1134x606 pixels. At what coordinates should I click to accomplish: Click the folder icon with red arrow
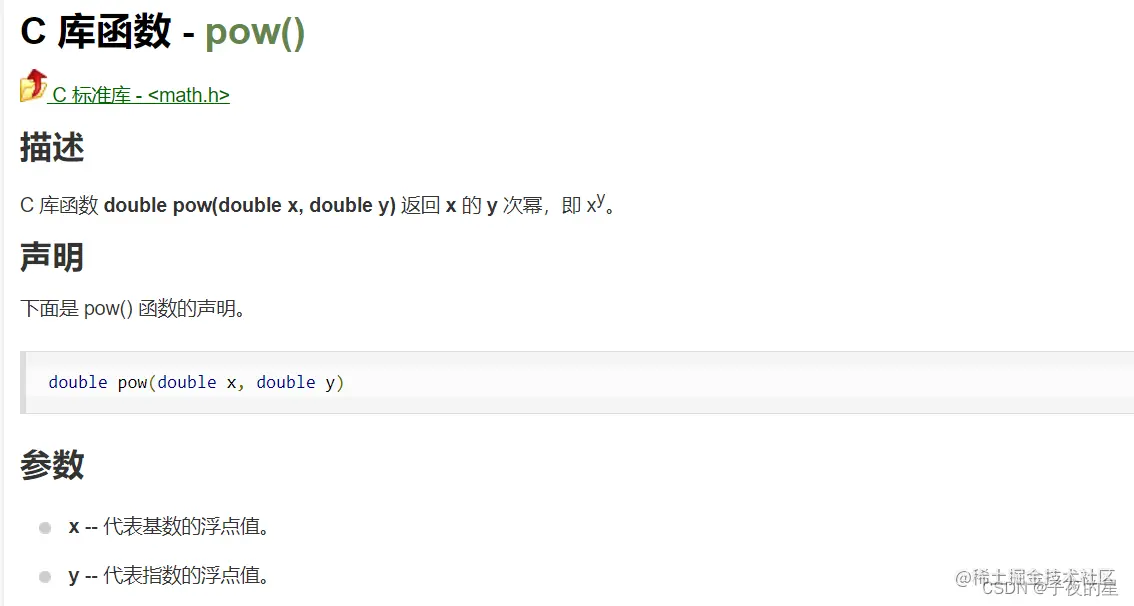click(x=33, y=85)
